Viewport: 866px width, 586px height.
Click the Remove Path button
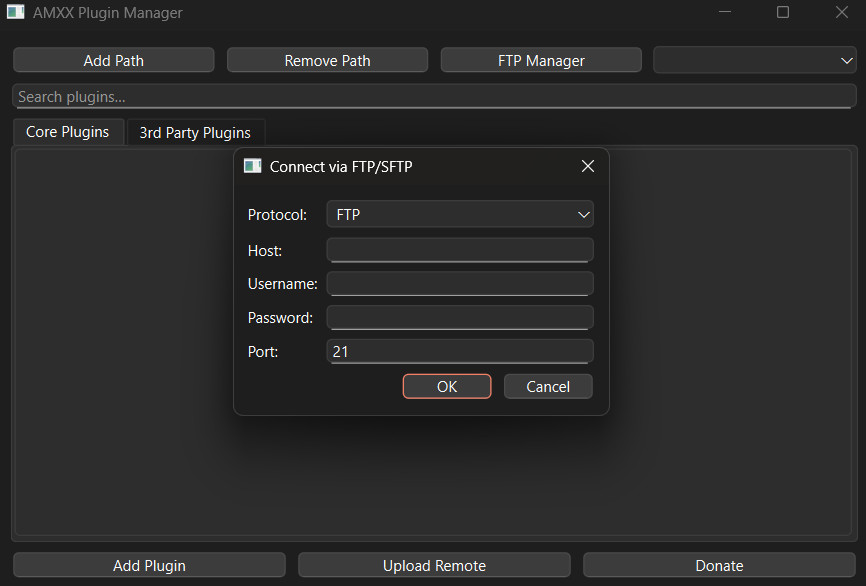[x=327, y=60]
